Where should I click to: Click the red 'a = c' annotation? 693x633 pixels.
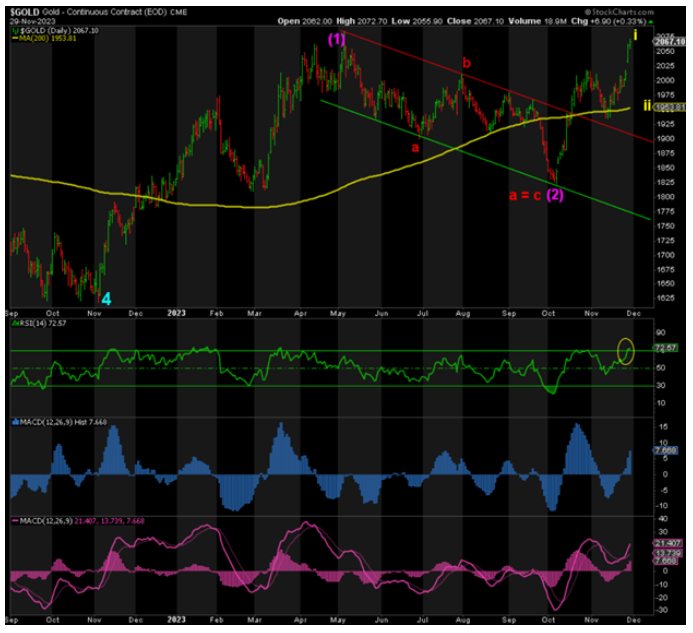tap(524, 194)
